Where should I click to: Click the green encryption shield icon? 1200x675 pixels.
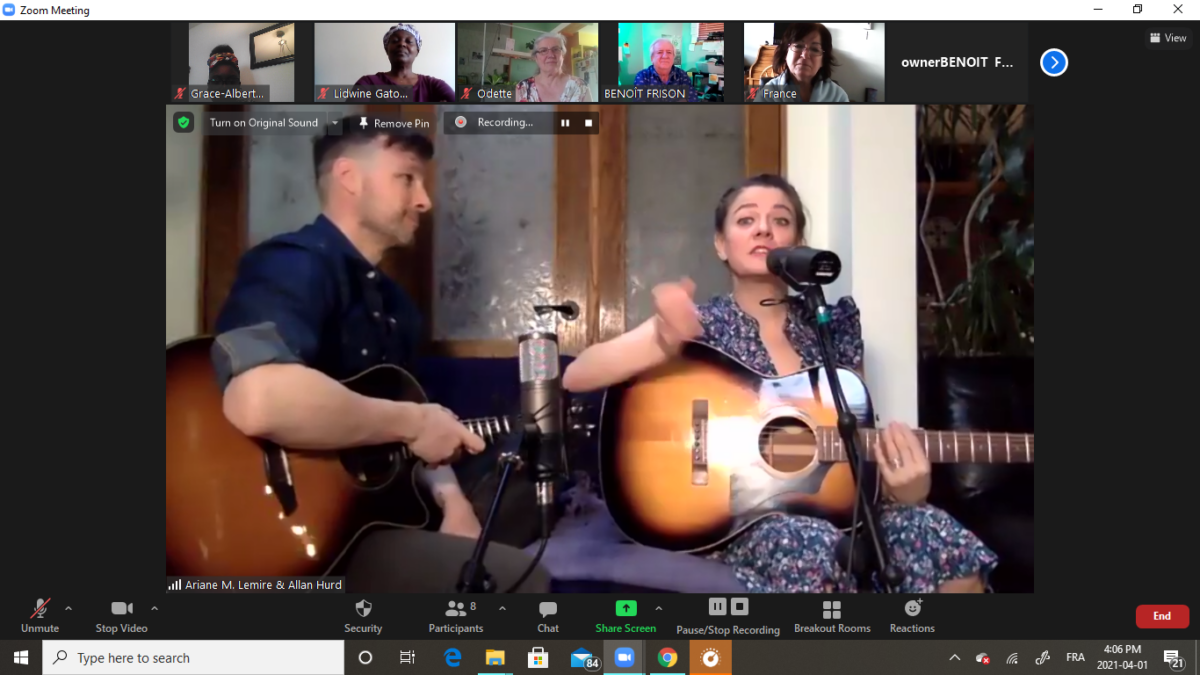click(x=183, y=122)
